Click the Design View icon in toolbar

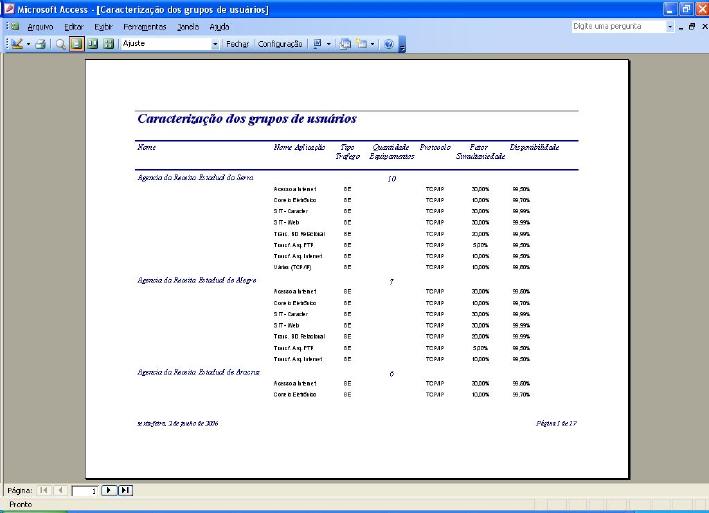coord(17,44)
